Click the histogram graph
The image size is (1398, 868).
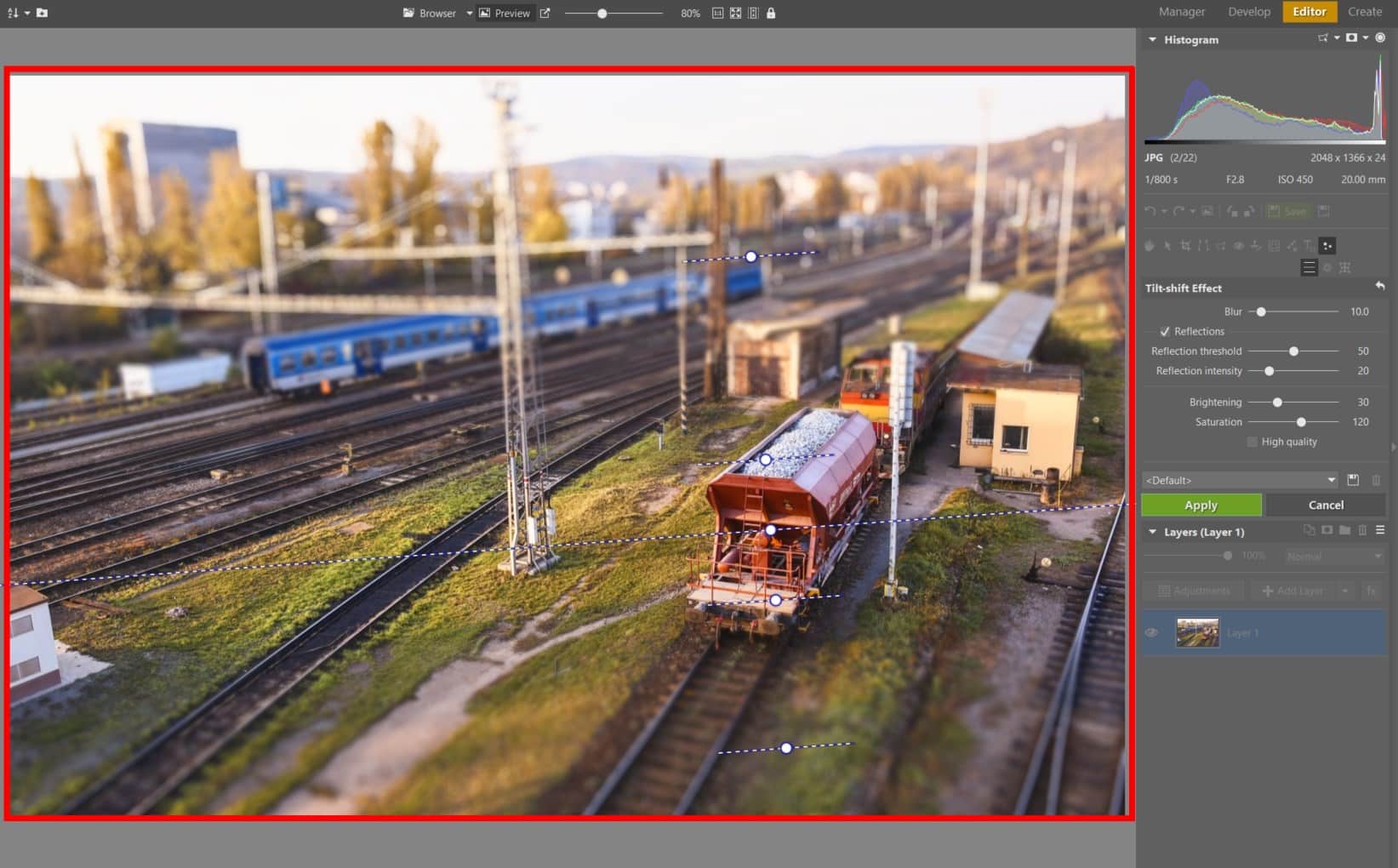tap(1264, 98)
